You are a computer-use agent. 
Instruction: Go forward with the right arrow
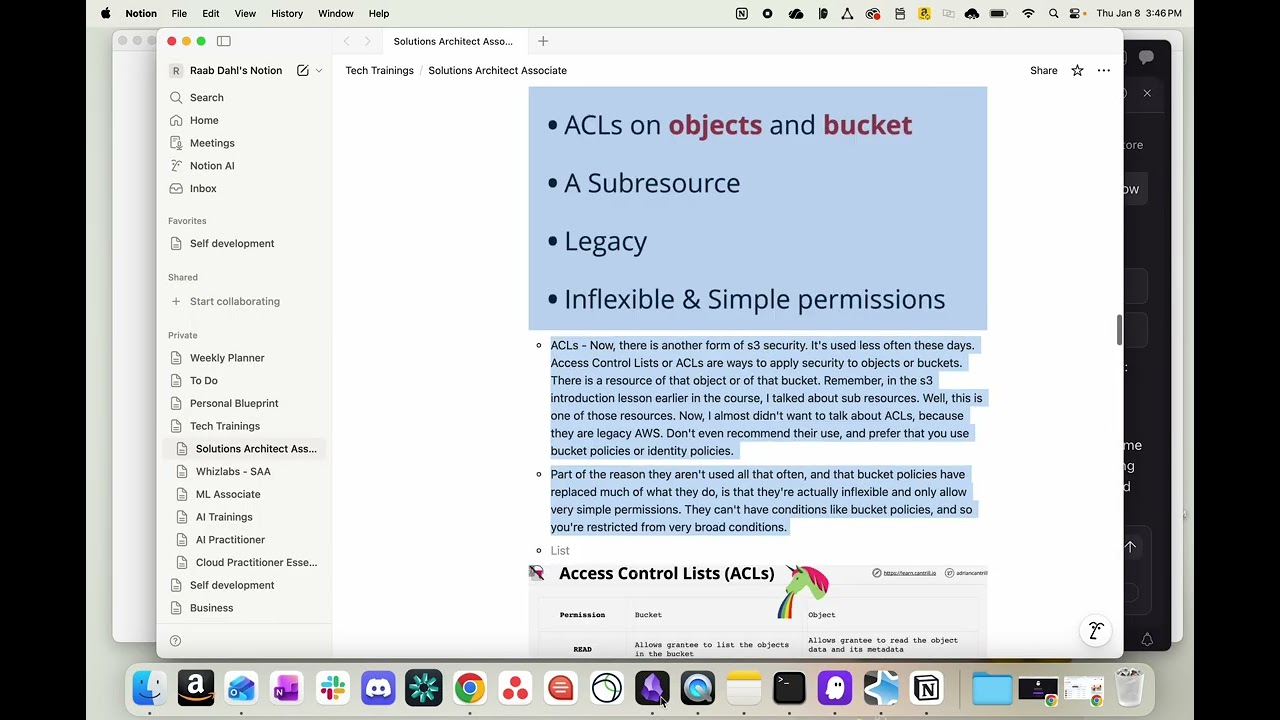(x=367, y=41)
